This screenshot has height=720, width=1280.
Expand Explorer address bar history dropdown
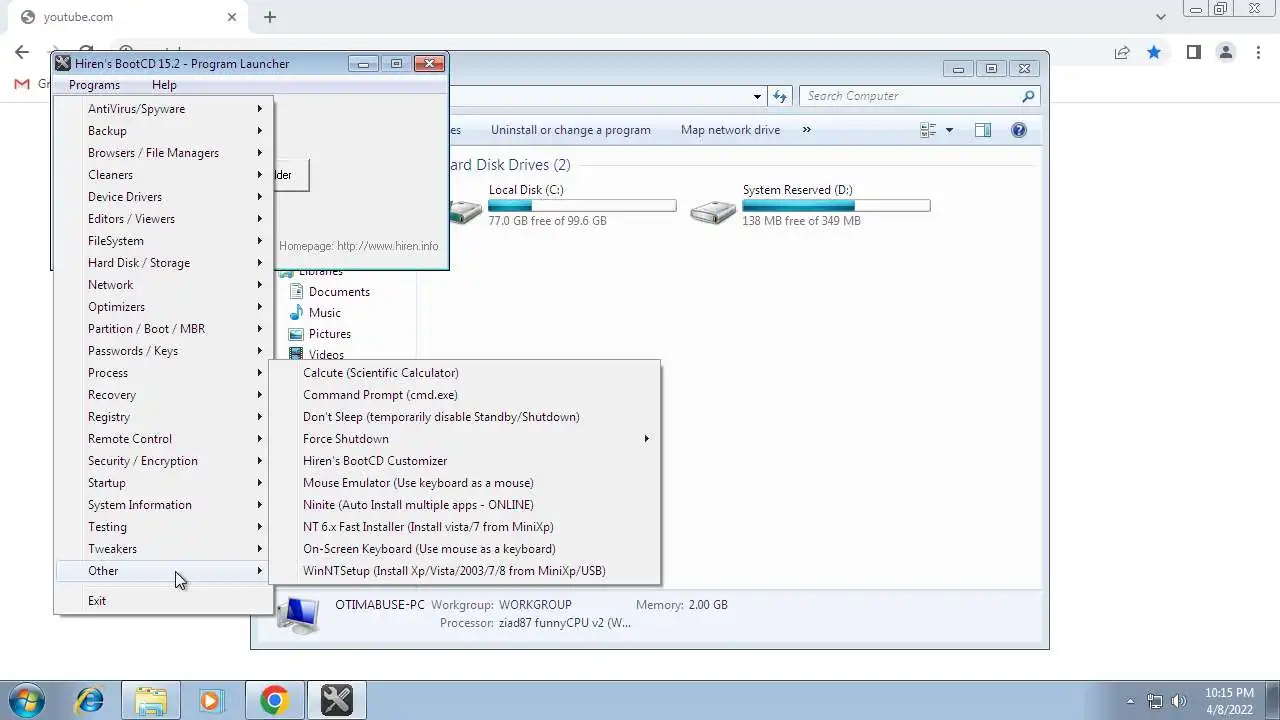pyautogui.click(x=757, y=96)
